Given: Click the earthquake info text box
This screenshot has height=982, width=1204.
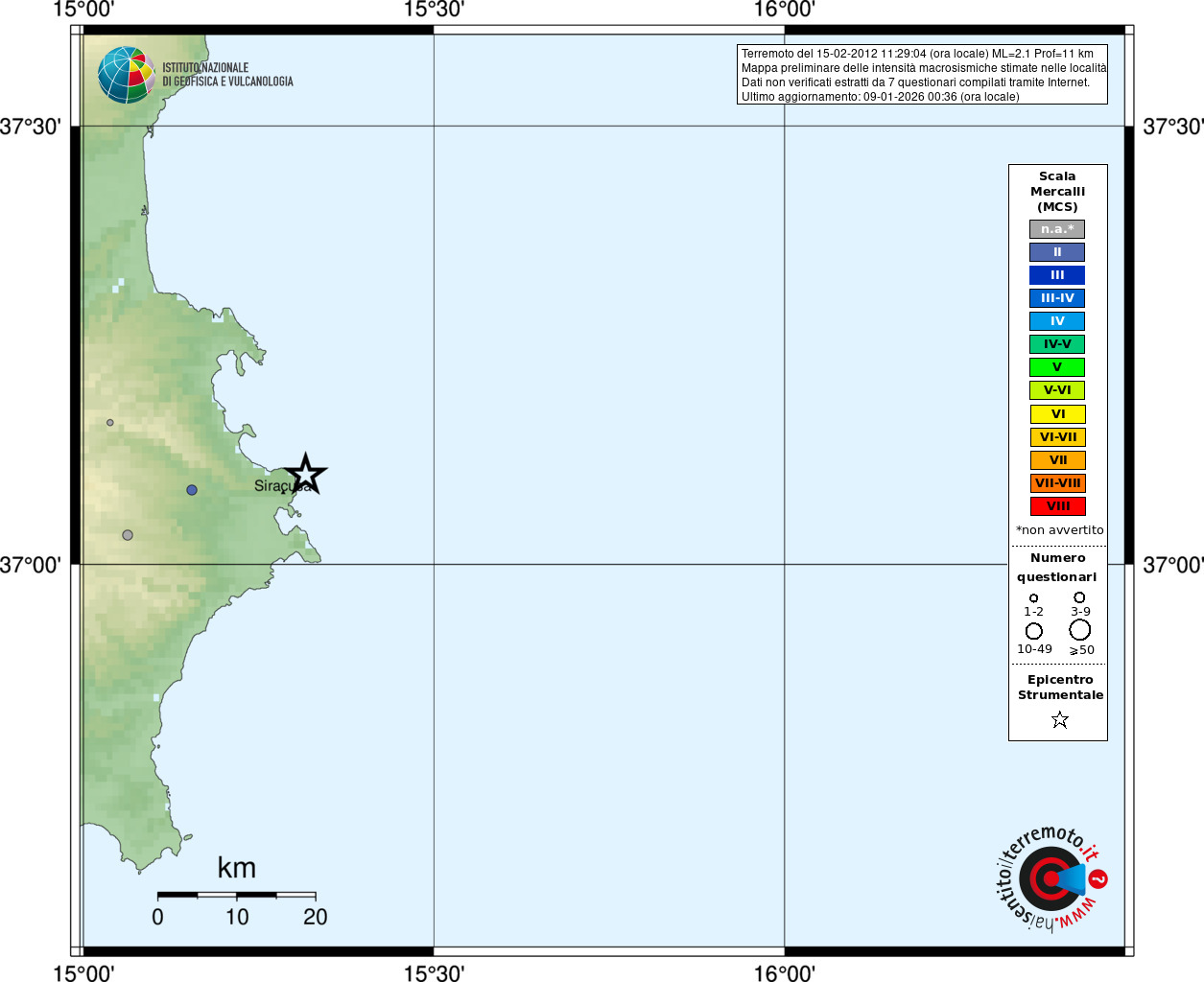Looking at the screenshot, I should tap(922, 75).
